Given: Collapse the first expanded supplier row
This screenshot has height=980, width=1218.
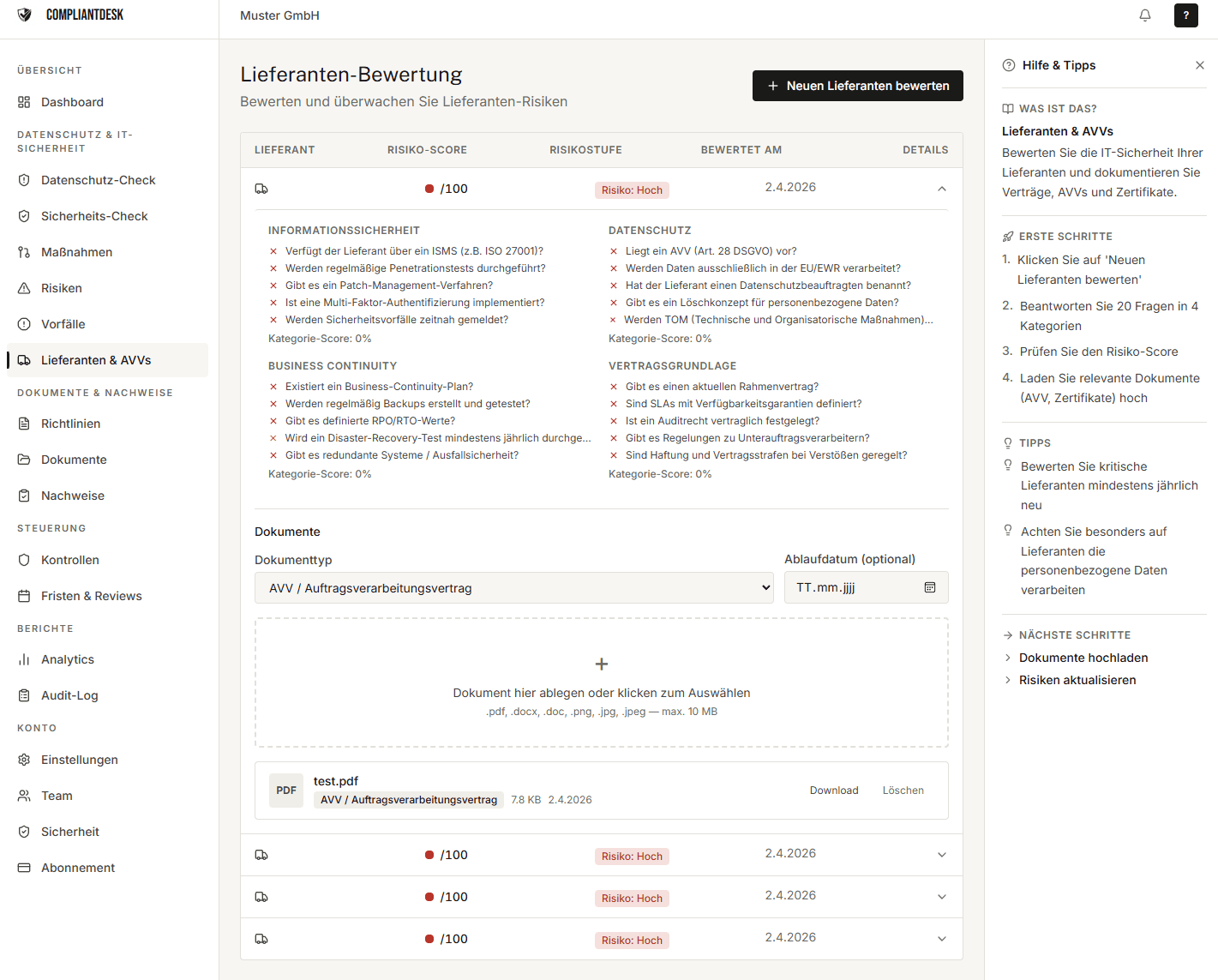Looking at the screenshot, I should pos(941,189).
